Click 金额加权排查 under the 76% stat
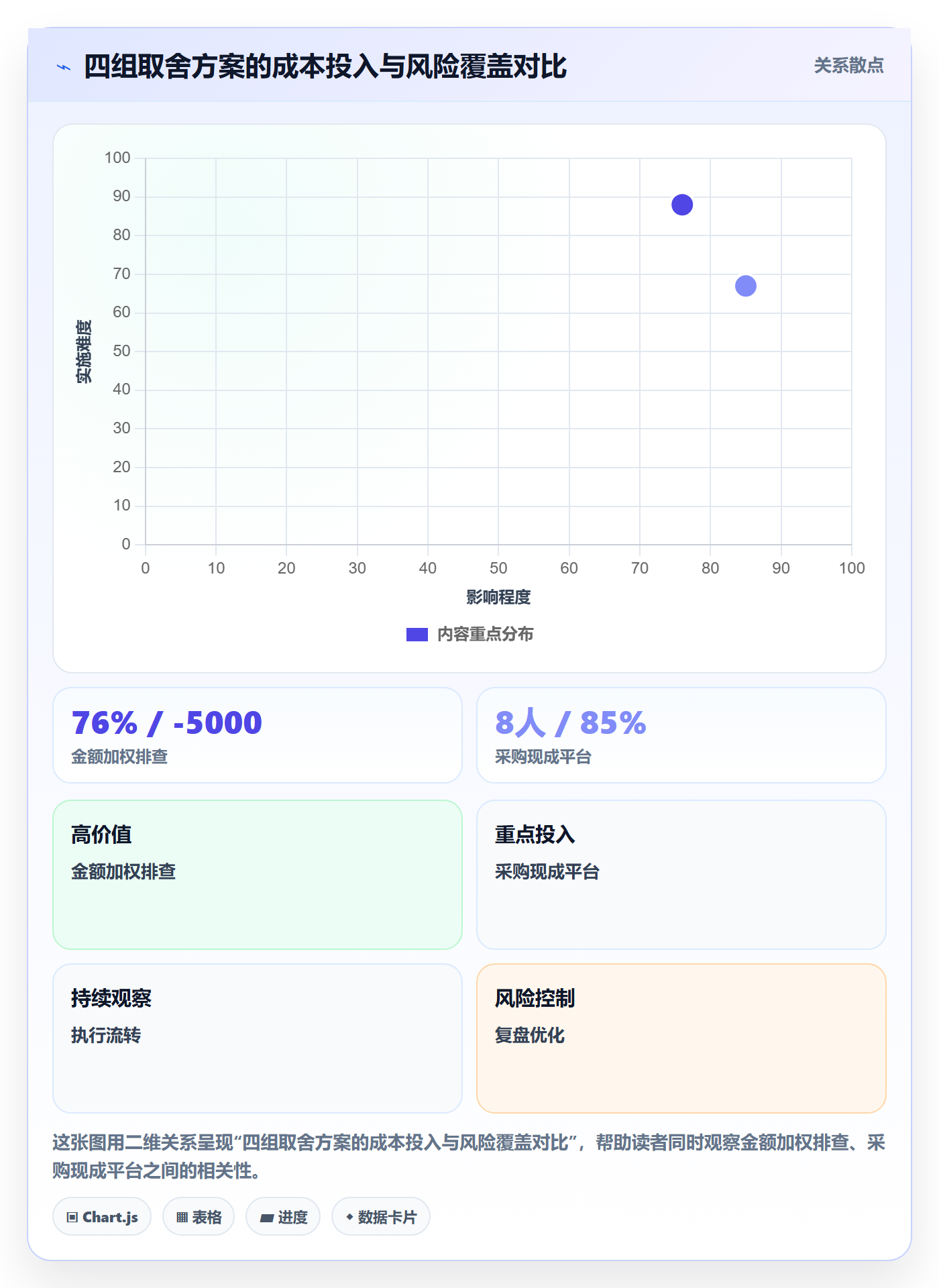 click(119, 757)
